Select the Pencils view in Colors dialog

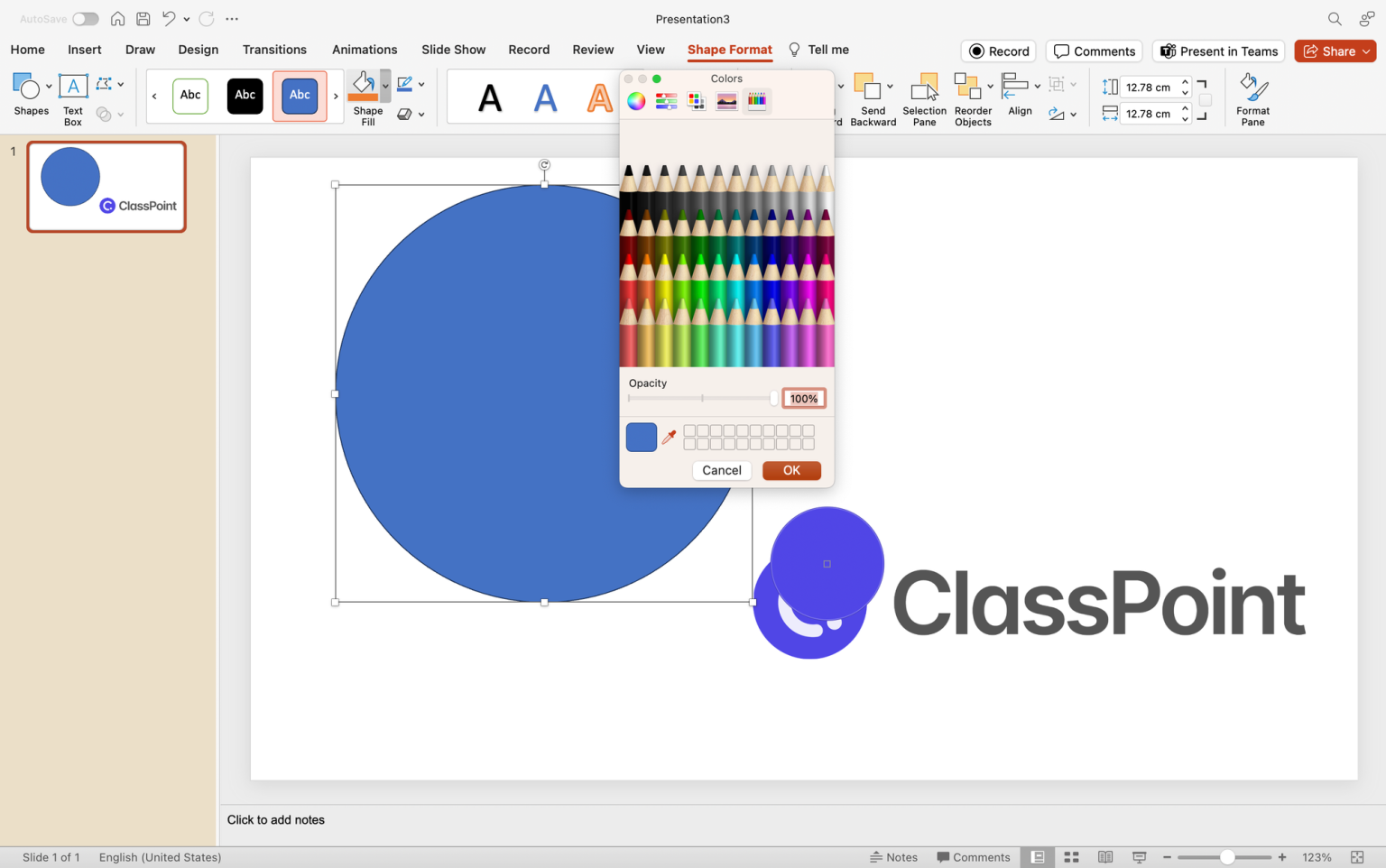pyautogui.click(x=756, y=101)
